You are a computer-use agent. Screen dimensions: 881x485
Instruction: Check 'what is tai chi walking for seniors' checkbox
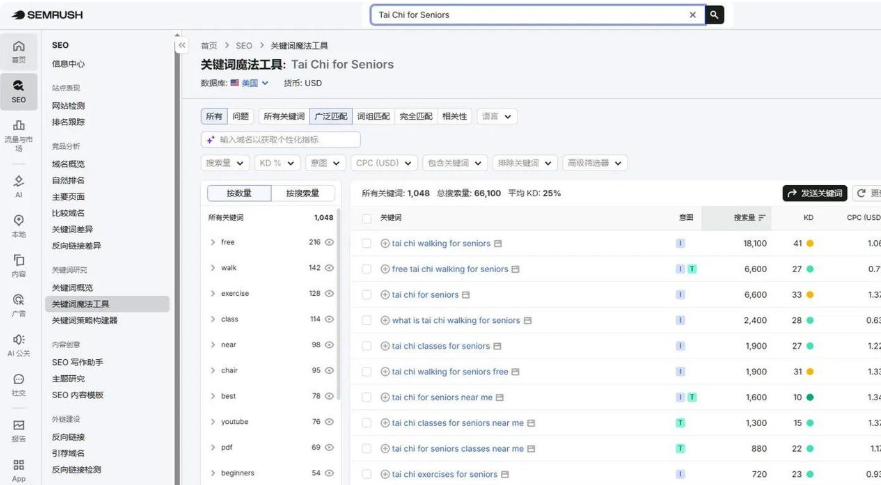point(366,320)
